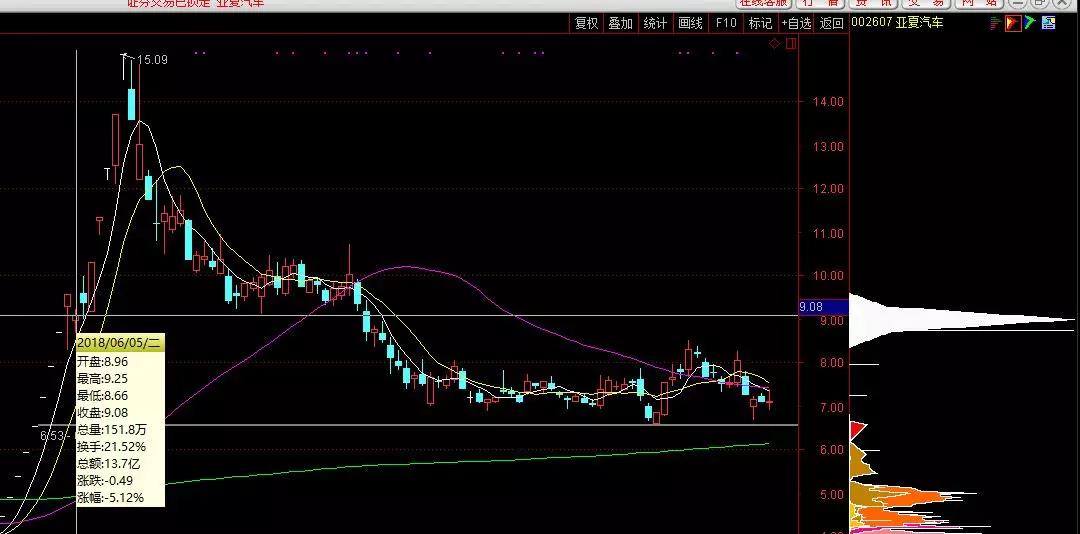This screenshot has width=1080, height=534.
Task: Add stock via +自选 button
Action: [x=796, y=23]
